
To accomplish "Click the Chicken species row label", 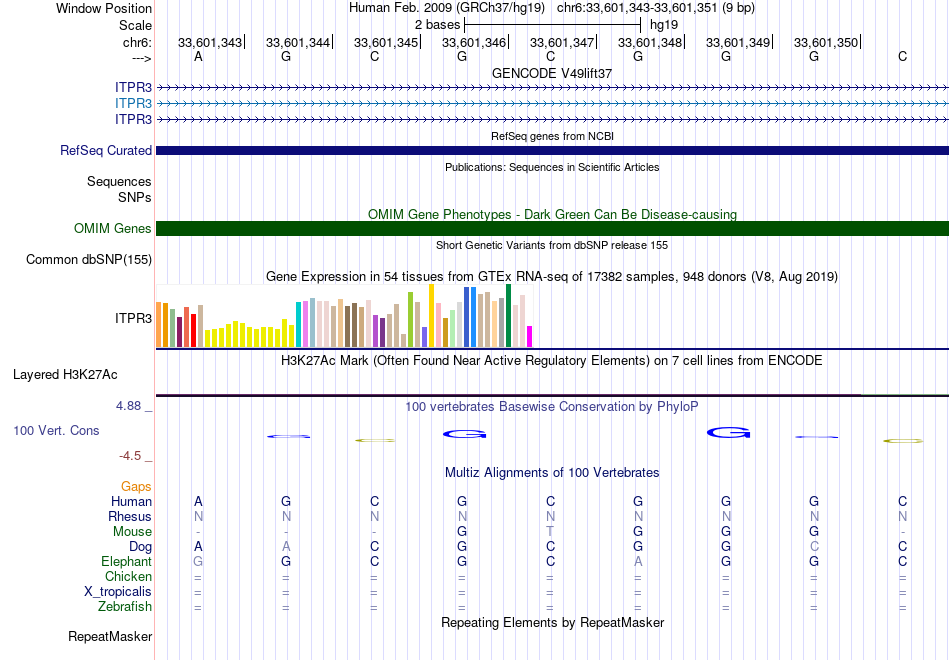I will click(128, 576).
